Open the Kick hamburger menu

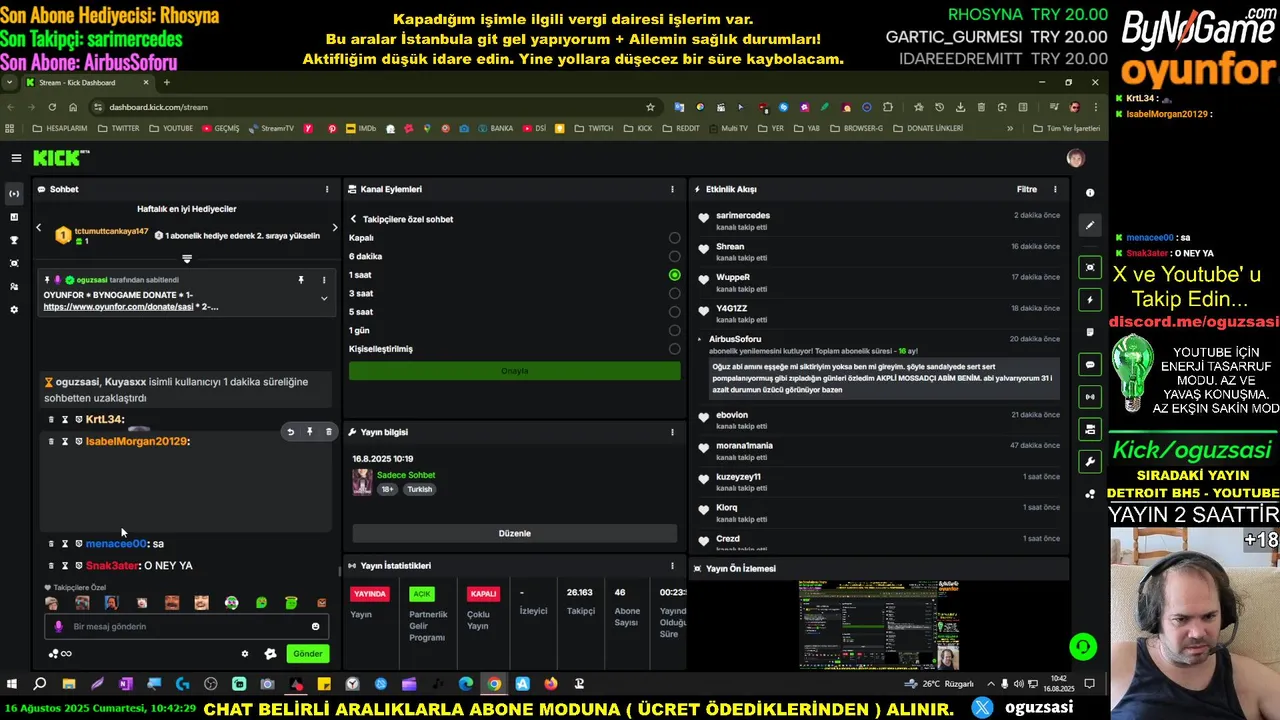coord(16,158)
